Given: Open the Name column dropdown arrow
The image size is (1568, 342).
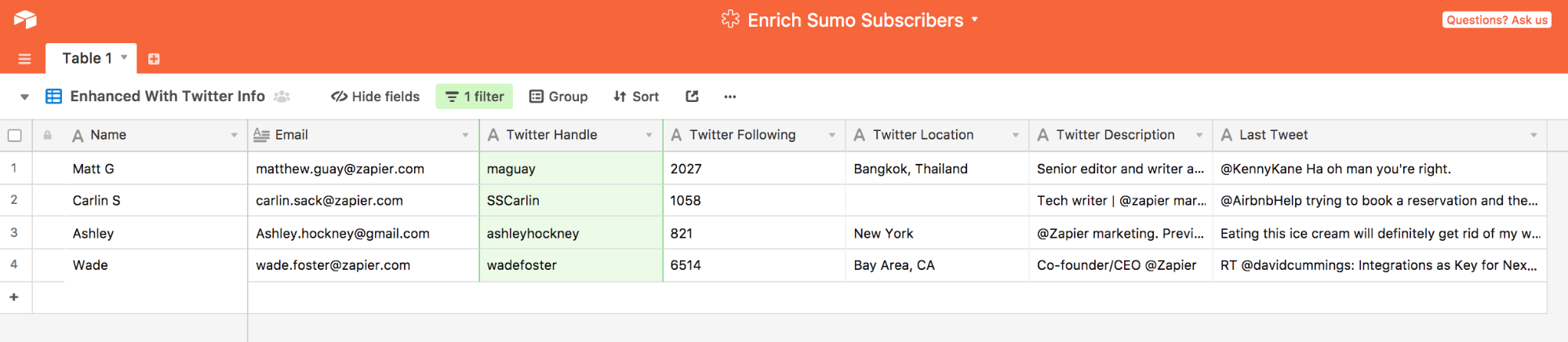Looking at the screenshot, I should tap(234, 136).
